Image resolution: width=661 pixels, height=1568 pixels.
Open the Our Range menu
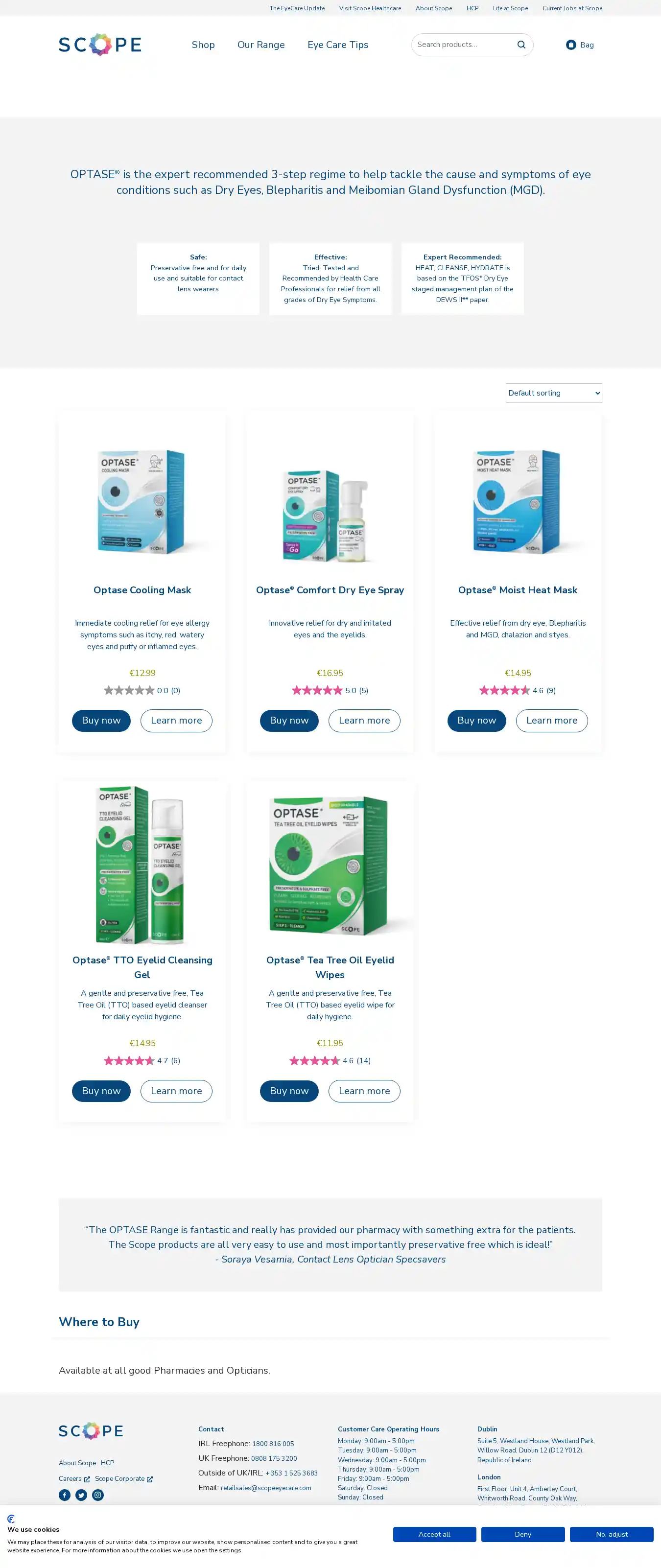pos(261,45)
